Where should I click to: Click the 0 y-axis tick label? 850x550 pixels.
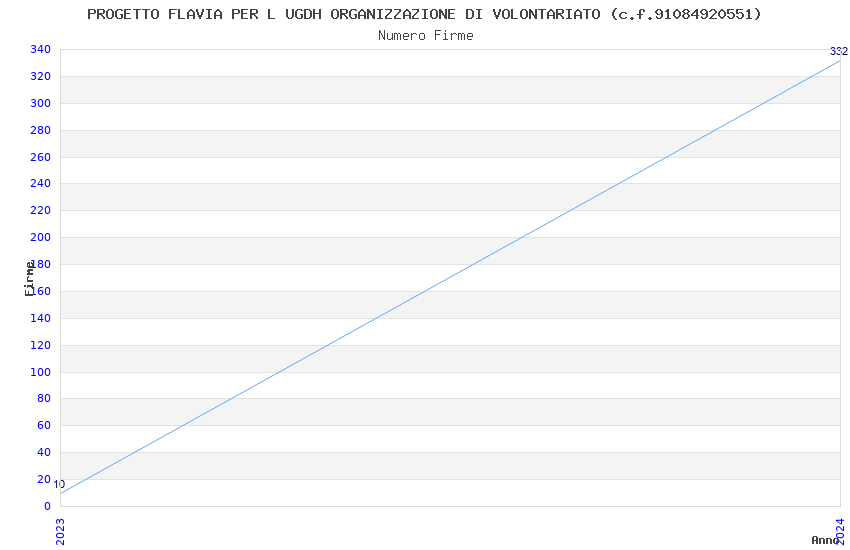48,507
